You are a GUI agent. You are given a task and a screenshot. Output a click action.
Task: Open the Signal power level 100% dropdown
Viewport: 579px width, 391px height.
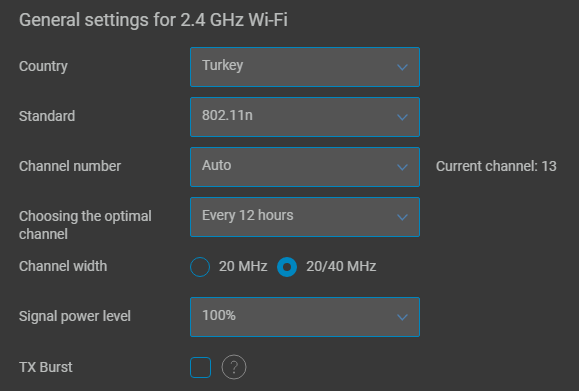305,317
